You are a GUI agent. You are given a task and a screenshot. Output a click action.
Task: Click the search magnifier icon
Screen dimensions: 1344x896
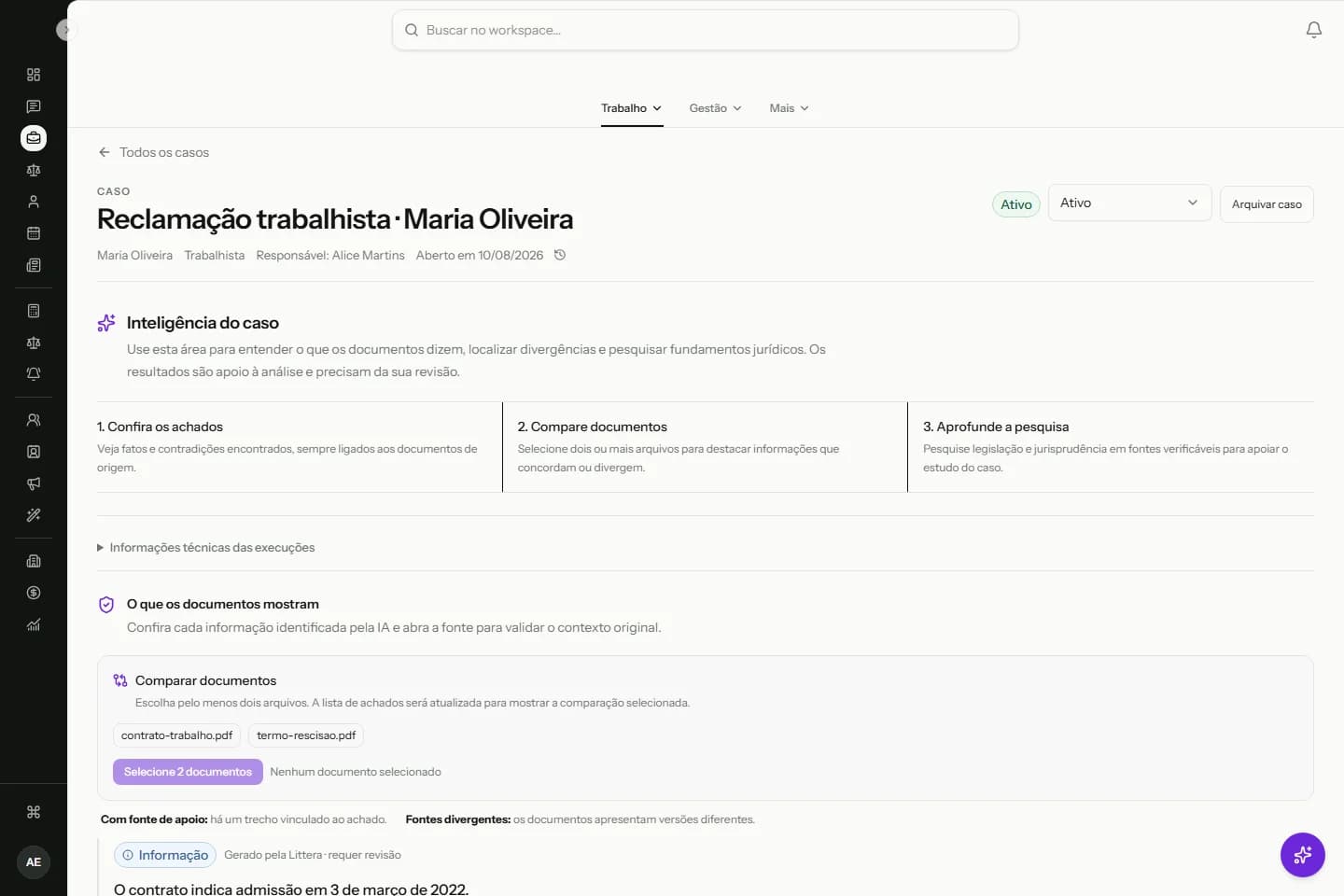coord(412,30)
